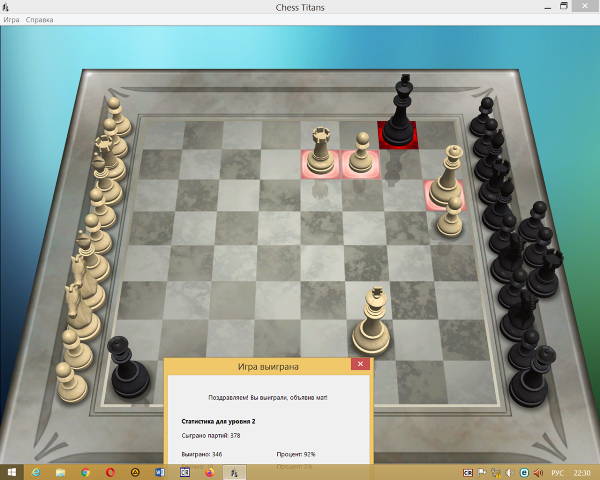Switch the РУС keyboard language indicator
600x480 pixels.
[x=558, y=472]
